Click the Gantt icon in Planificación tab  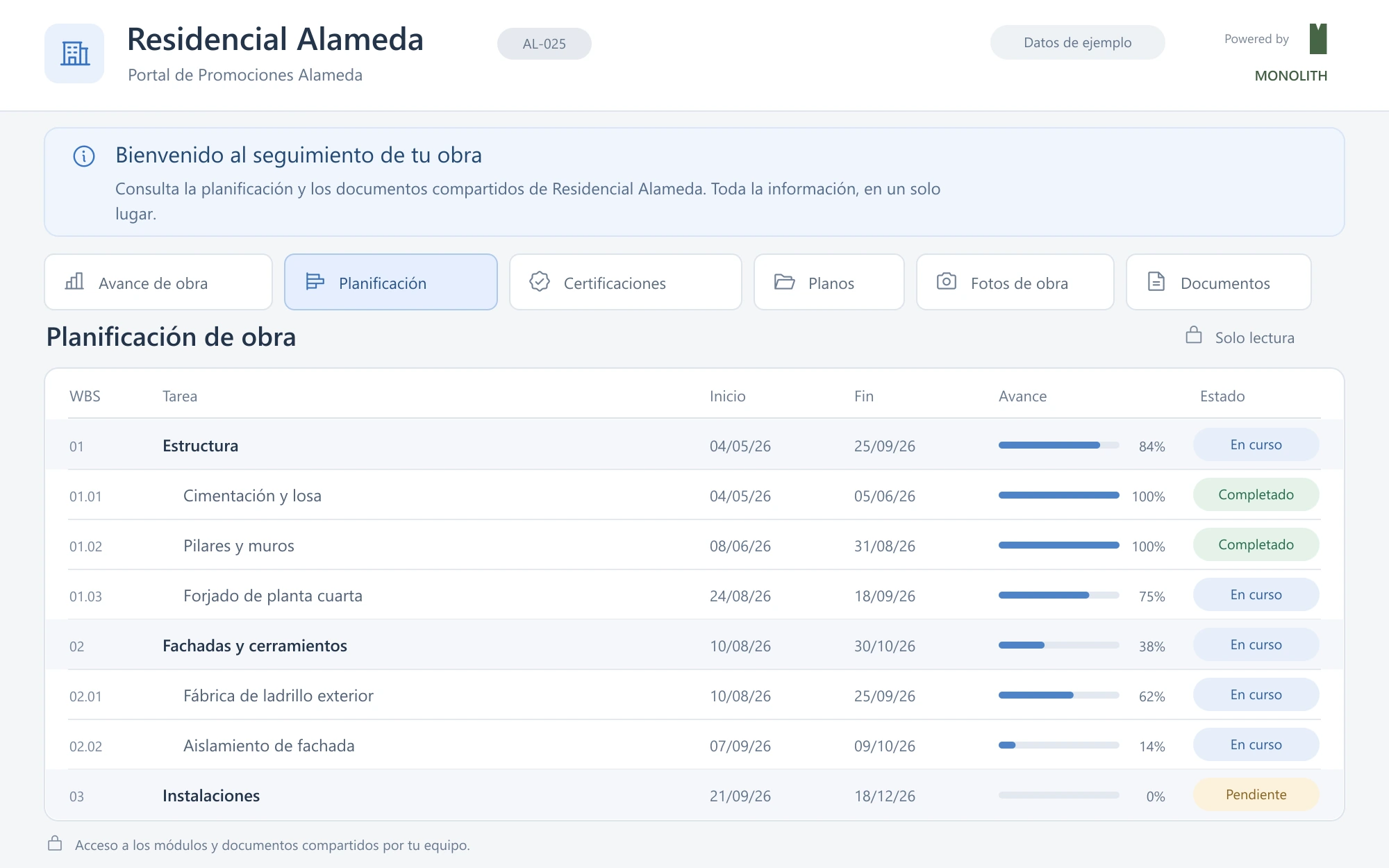(x=315, y=281)
